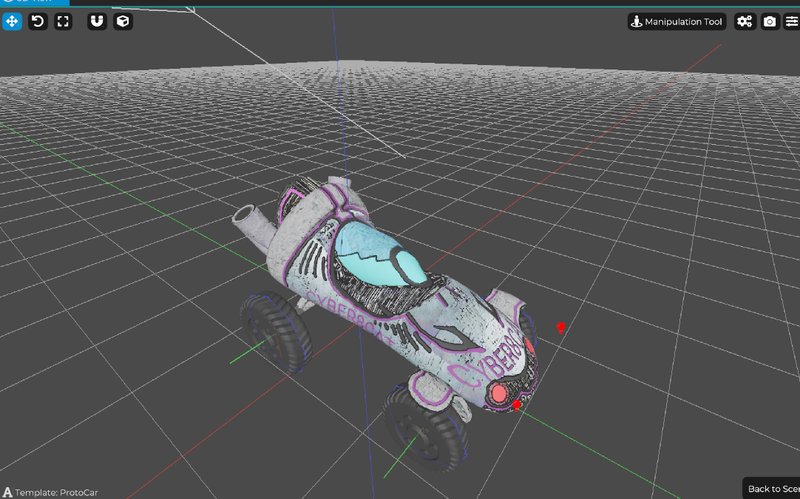
Task: Open the sliders options icon at top right
Action: (x=792, y=21)
